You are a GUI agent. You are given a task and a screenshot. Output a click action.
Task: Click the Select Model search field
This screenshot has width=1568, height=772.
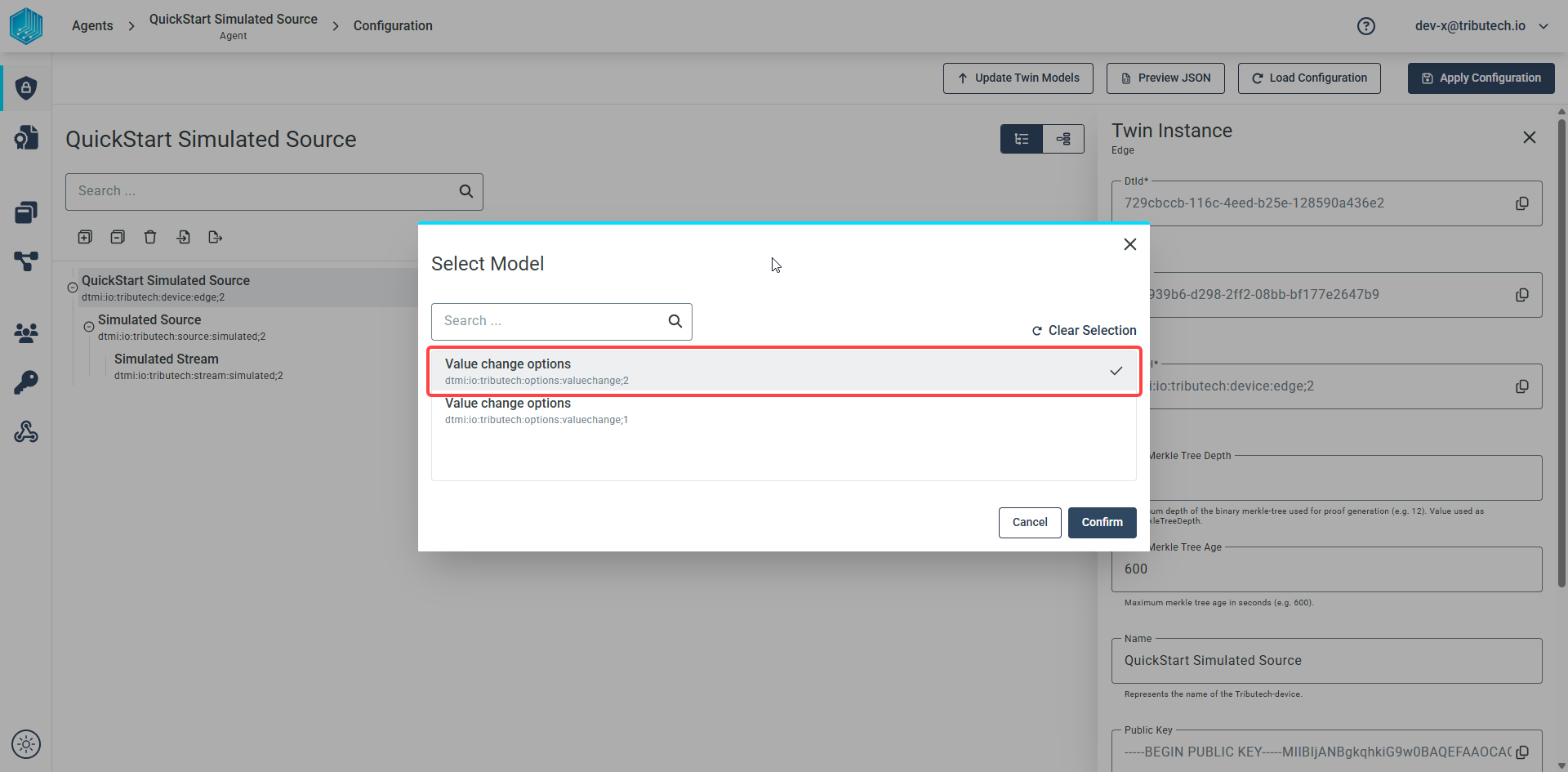561,322
